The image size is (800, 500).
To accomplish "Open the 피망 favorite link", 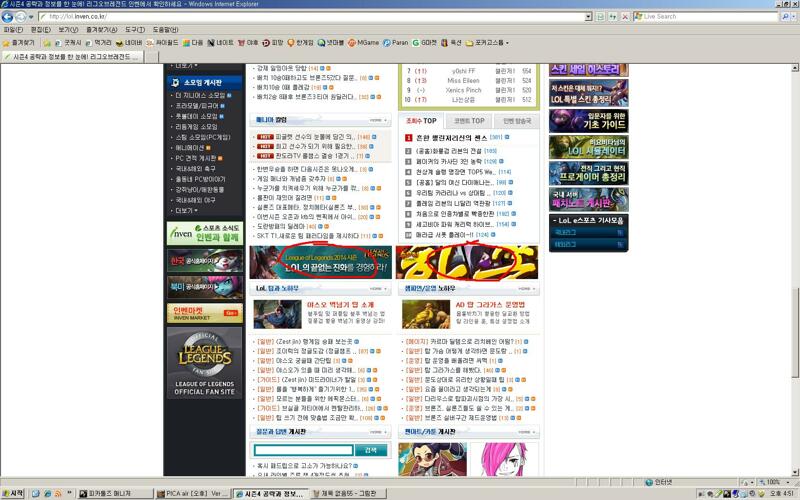I will coord(273,43).
